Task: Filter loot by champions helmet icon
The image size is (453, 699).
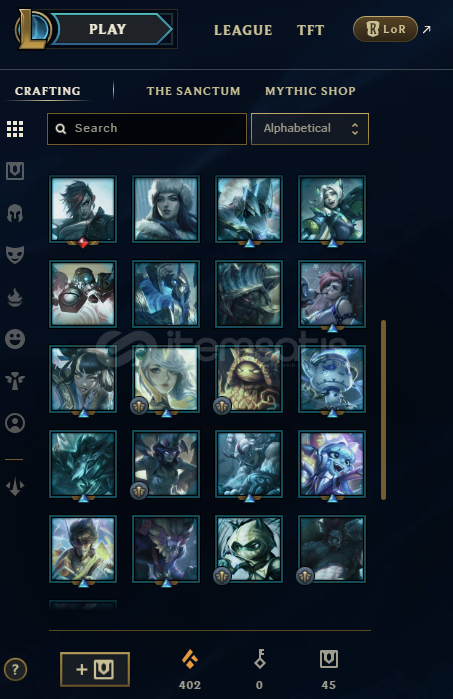Action: [x=15, y=213]
